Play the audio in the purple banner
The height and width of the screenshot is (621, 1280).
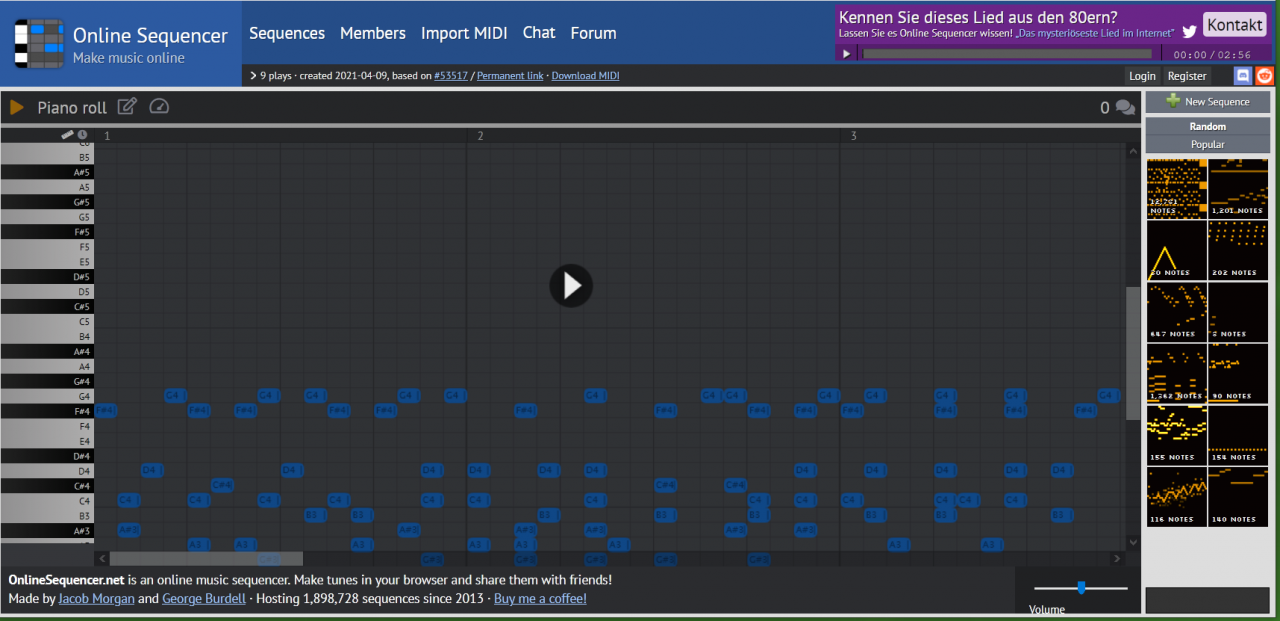pyautogui.click(x=846, y=54)
